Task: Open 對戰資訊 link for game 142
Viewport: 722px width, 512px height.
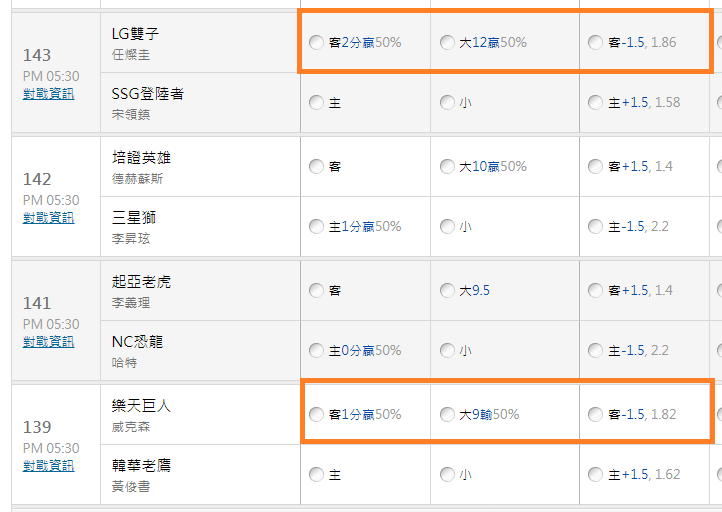Action: (48, 218)
